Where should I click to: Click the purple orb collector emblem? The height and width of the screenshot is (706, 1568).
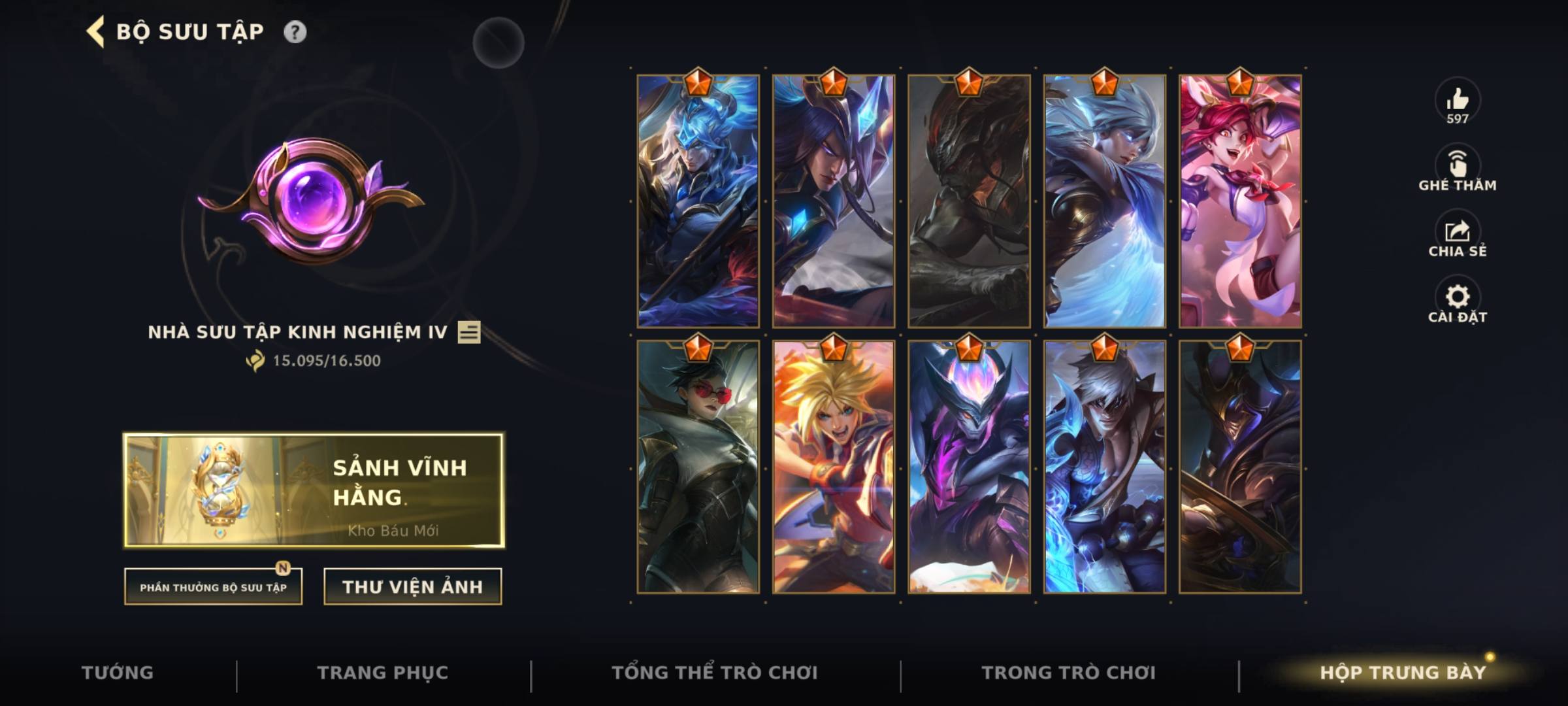311,199
